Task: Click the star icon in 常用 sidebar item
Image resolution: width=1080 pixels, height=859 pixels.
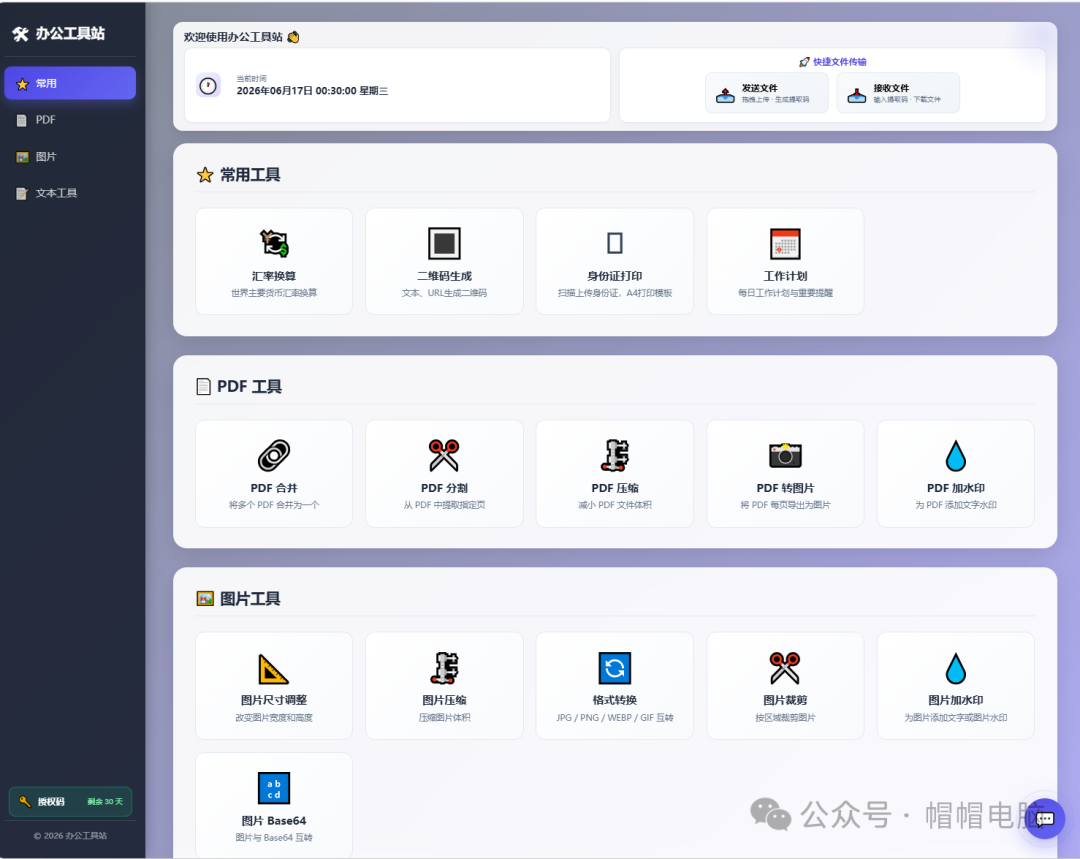Action: 22,83
